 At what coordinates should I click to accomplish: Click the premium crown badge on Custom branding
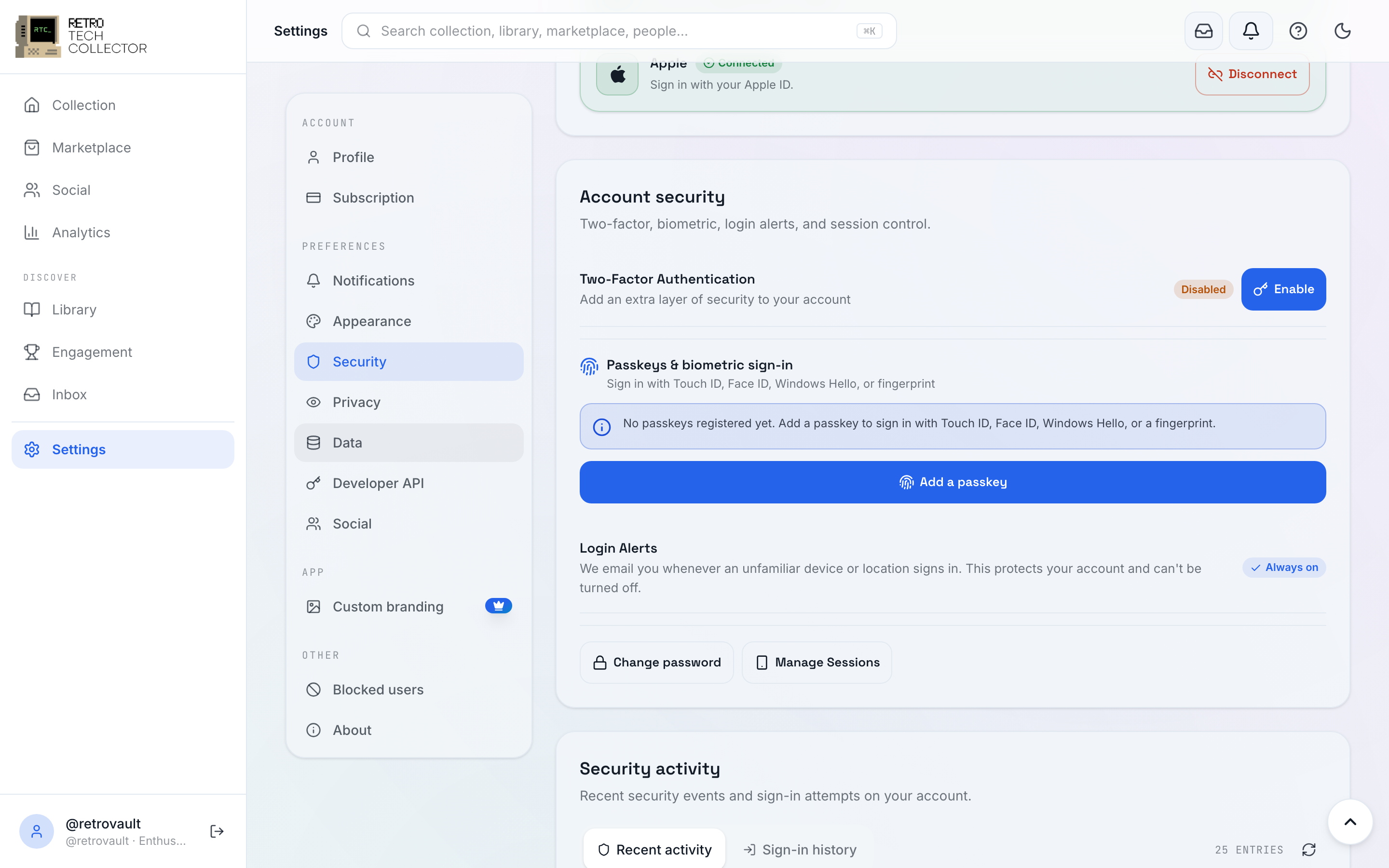498,606
